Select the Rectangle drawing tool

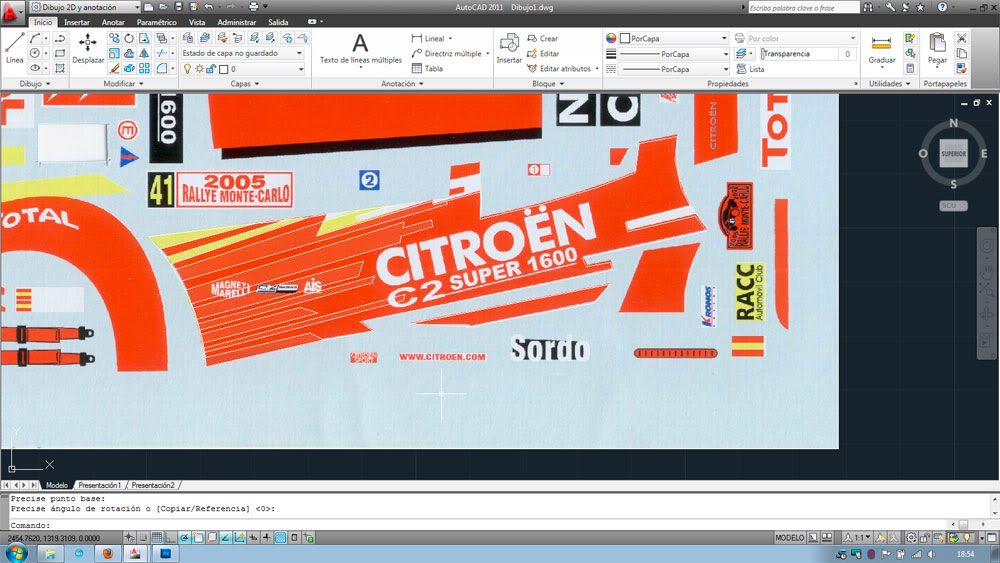pyautogui.click(x=60, y=54)
